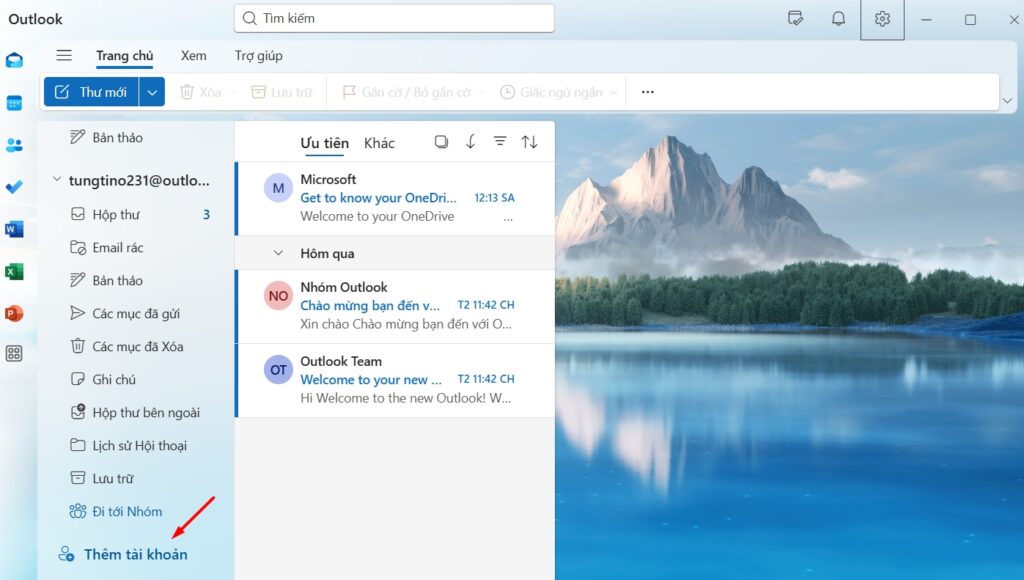Launch Word from the sidebar
This screenshot has height=580, width=1024.
pyautogui.click(x=14, y=229)
